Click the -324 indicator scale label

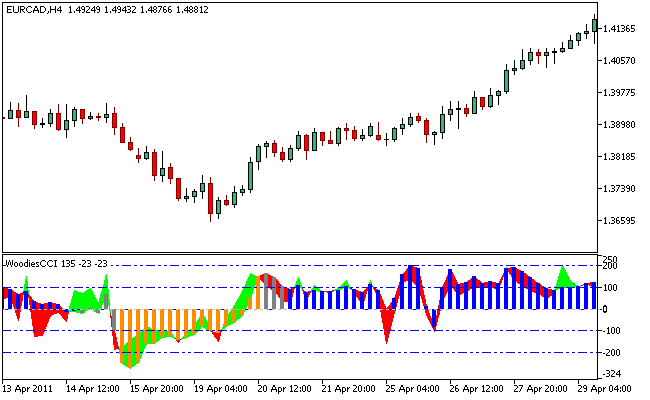pos(612,374)
